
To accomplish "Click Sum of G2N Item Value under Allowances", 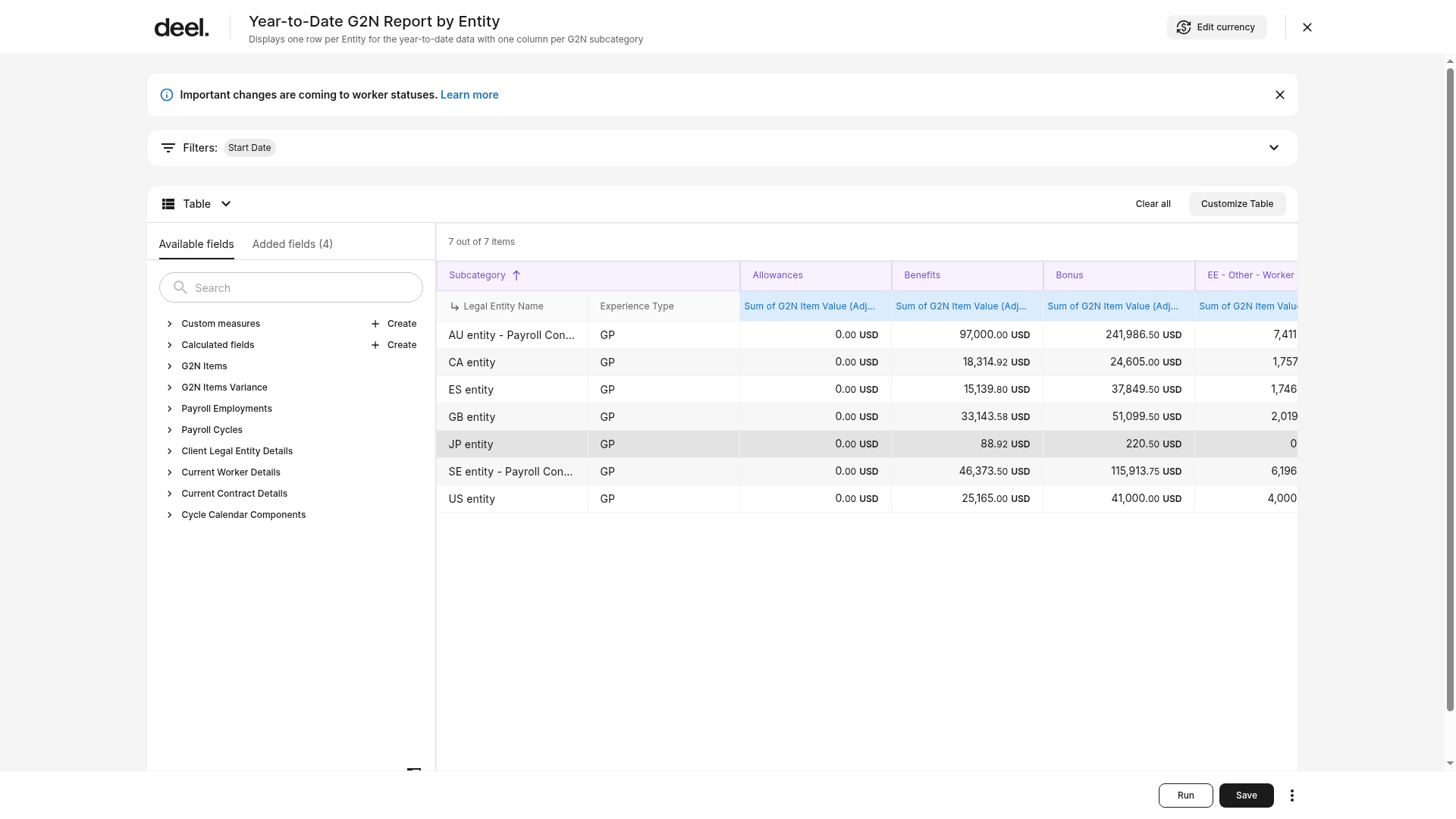I will pyautogui.click(x=816, y=306).
